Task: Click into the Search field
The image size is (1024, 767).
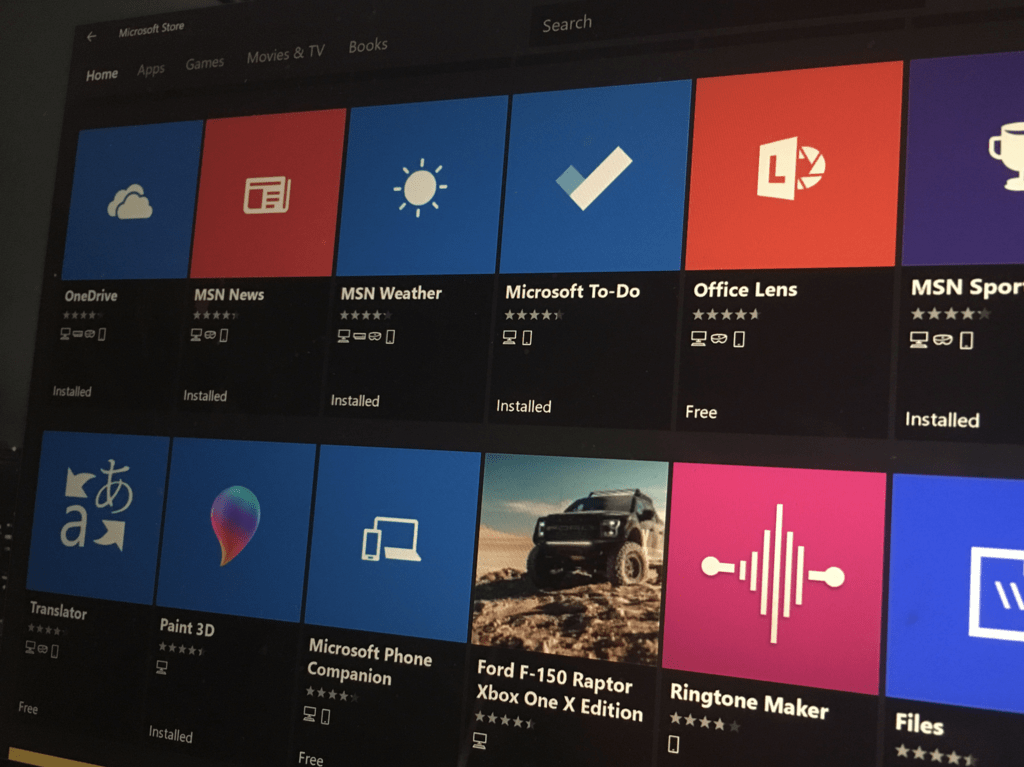Action: tap(700, 22)
